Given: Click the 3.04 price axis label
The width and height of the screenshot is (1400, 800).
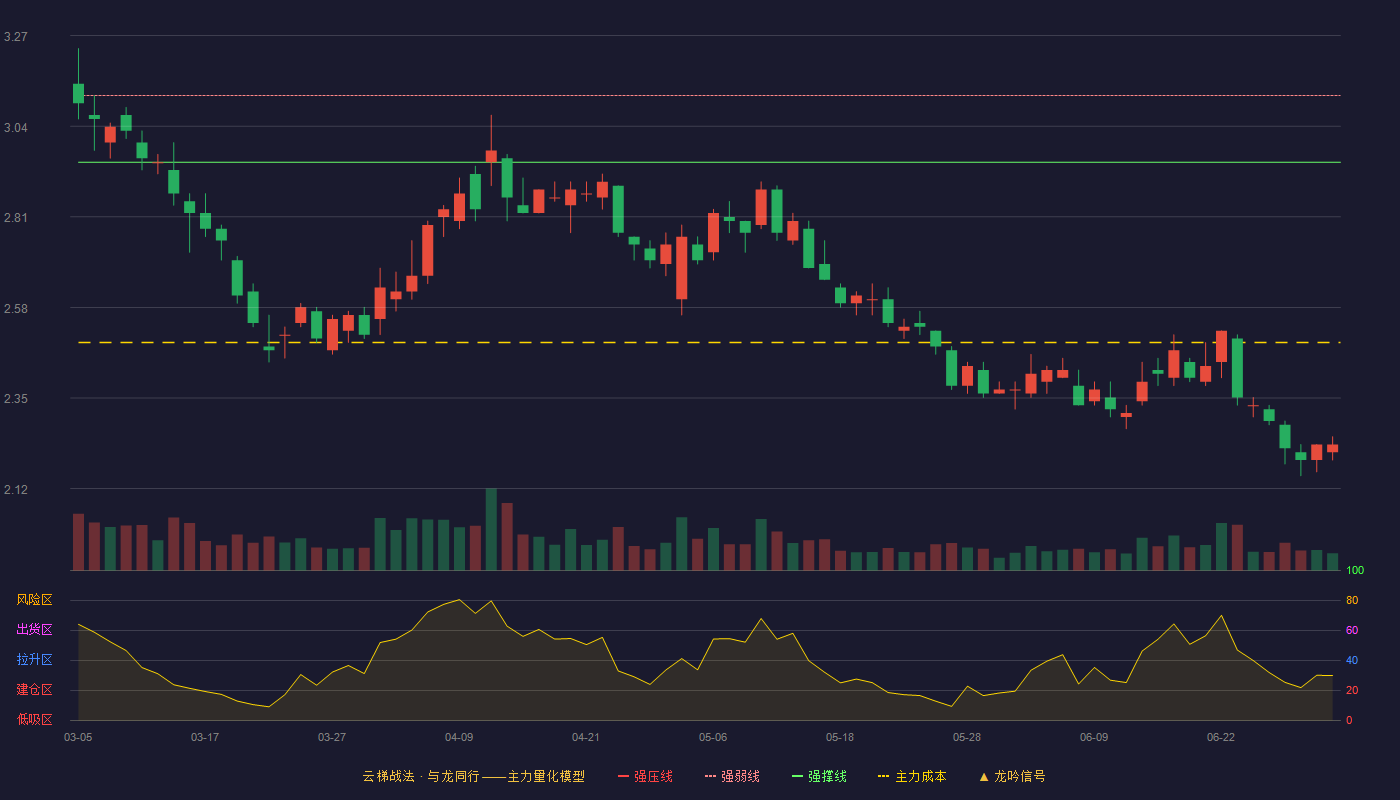Looking at the screenshot, I should 16,128.
